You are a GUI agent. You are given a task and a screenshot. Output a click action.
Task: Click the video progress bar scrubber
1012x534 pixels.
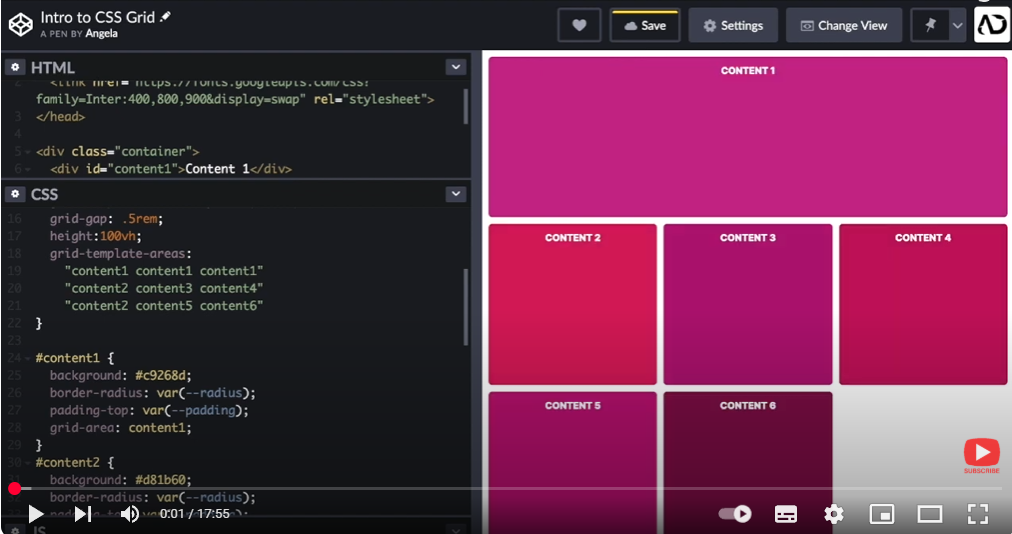[14, 489]
